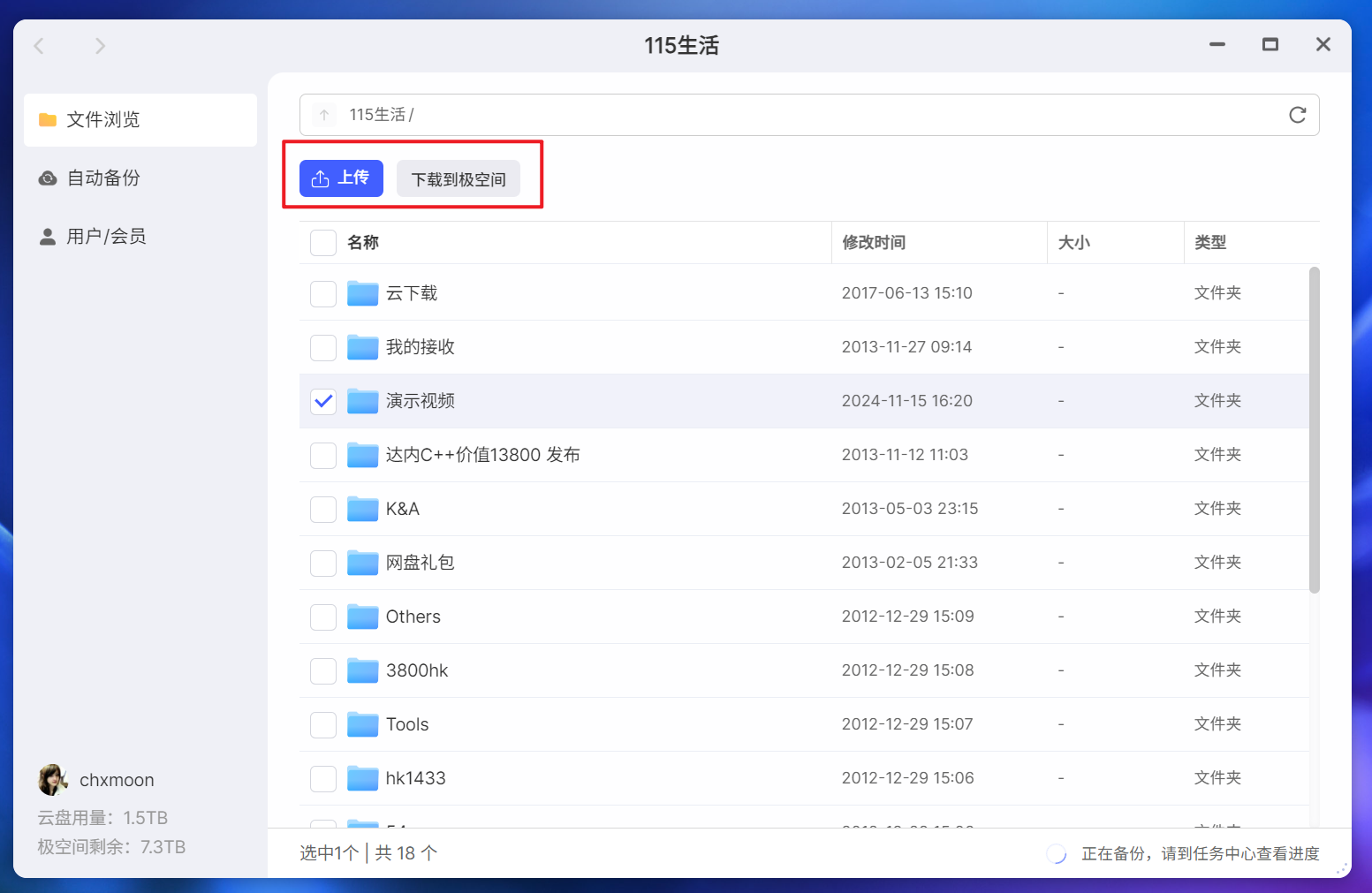The height and width of the screenshot is (893, 1372).
Task: Click the folder icon beside 云下载
Action: (x=362, y=293)
